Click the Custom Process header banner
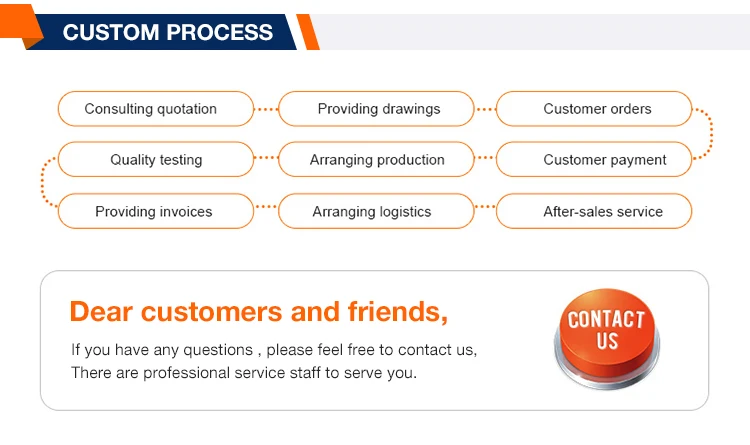Screen dimensions: 750x445 pyautogui.click(x=167, y=32)
